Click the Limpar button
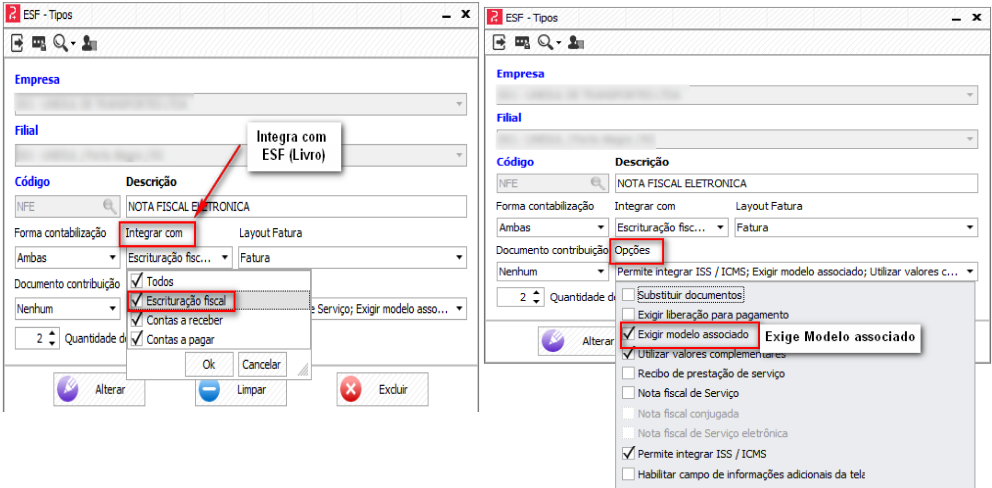Screen dimensions: 992x488 (240, 389)
